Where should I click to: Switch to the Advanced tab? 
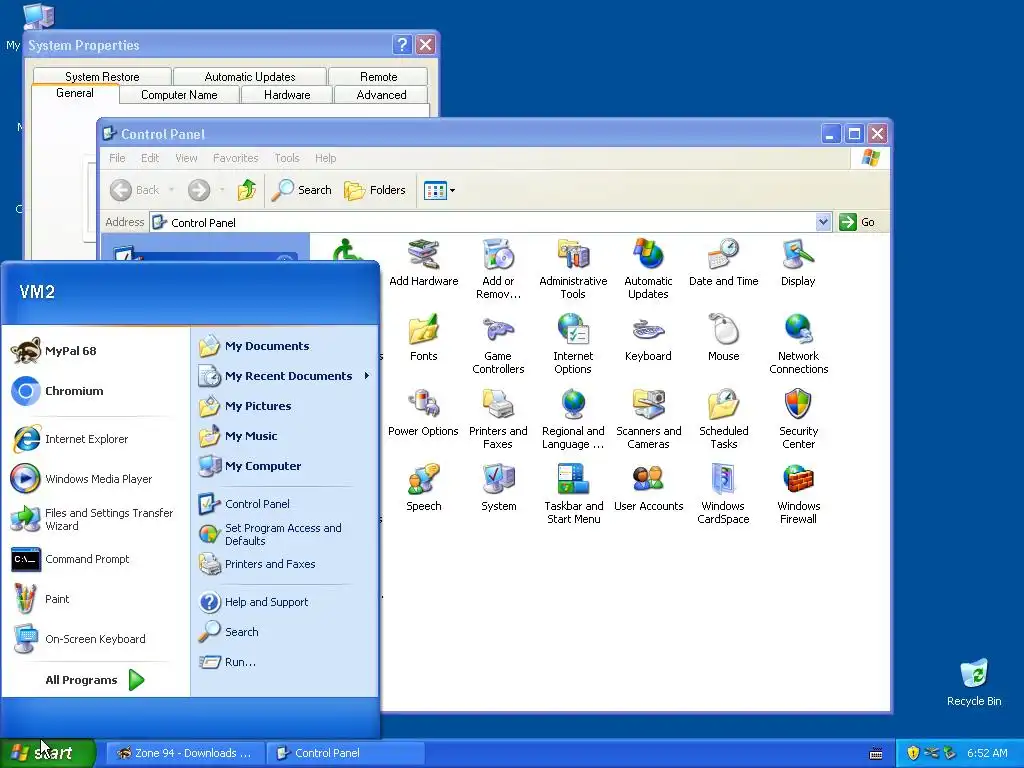[x=381, y=95]
